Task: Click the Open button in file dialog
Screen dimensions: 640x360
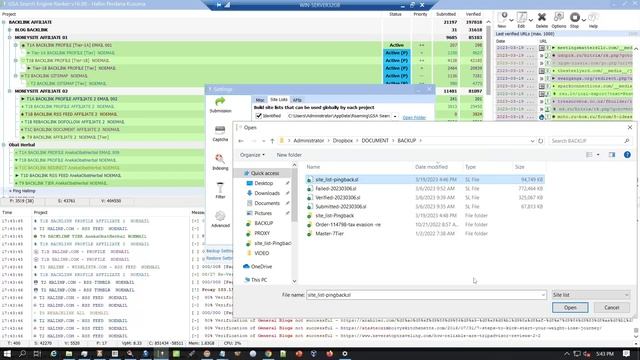Action: tap(570, 307)
